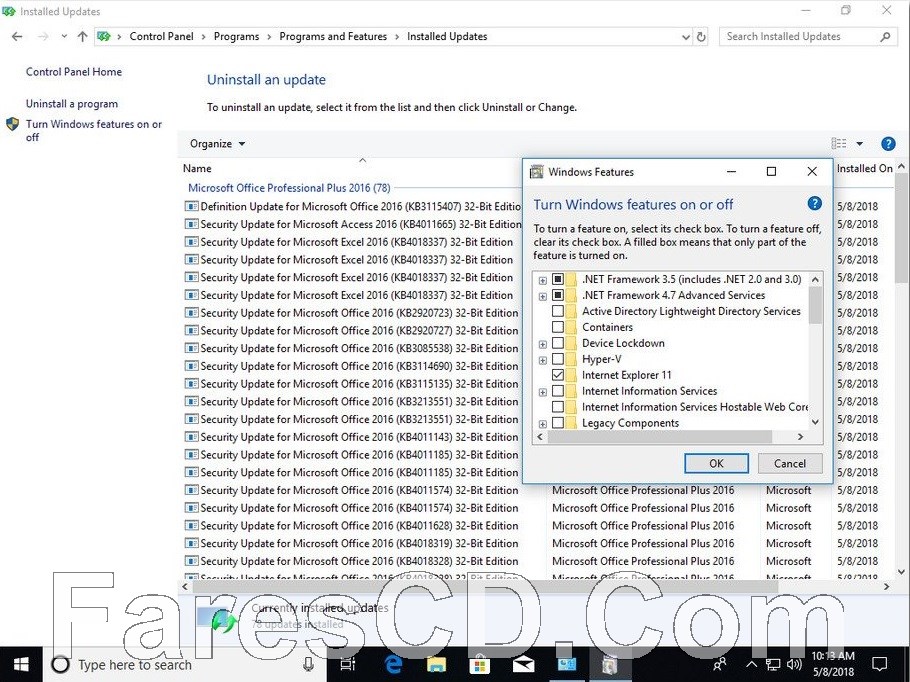The height and width of the screenshot is (682, 910).
Task: Click the magnifier icon in search box
Action: pyautogui.click(x=884, y=37)
